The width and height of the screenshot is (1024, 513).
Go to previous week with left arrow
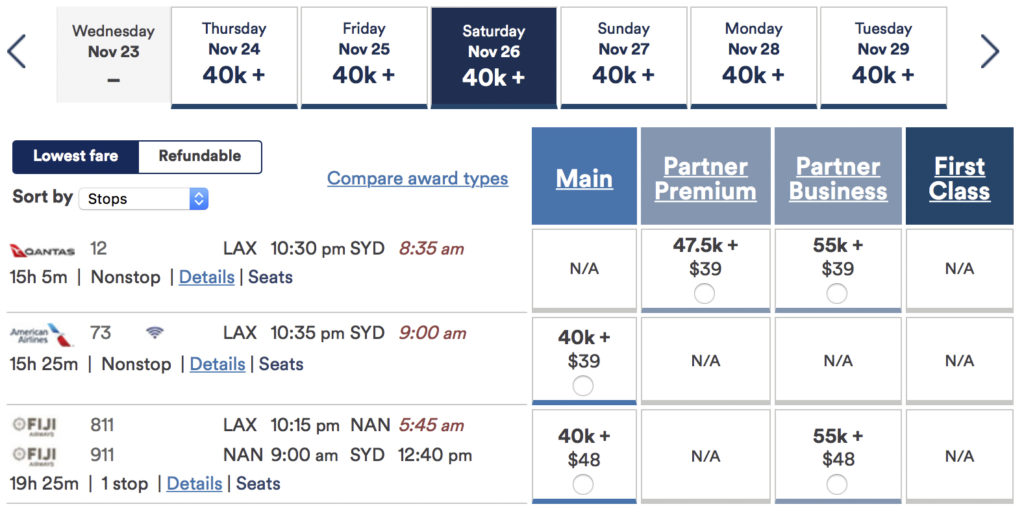coord(17,51)
